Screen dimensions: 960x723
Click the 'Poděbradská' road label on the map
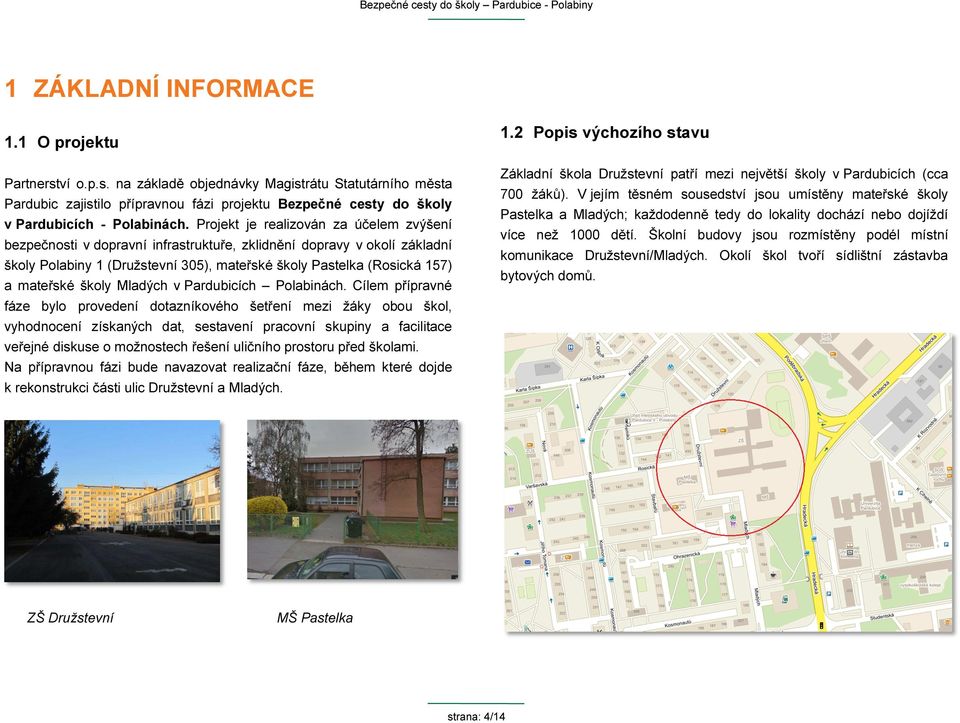795,369
